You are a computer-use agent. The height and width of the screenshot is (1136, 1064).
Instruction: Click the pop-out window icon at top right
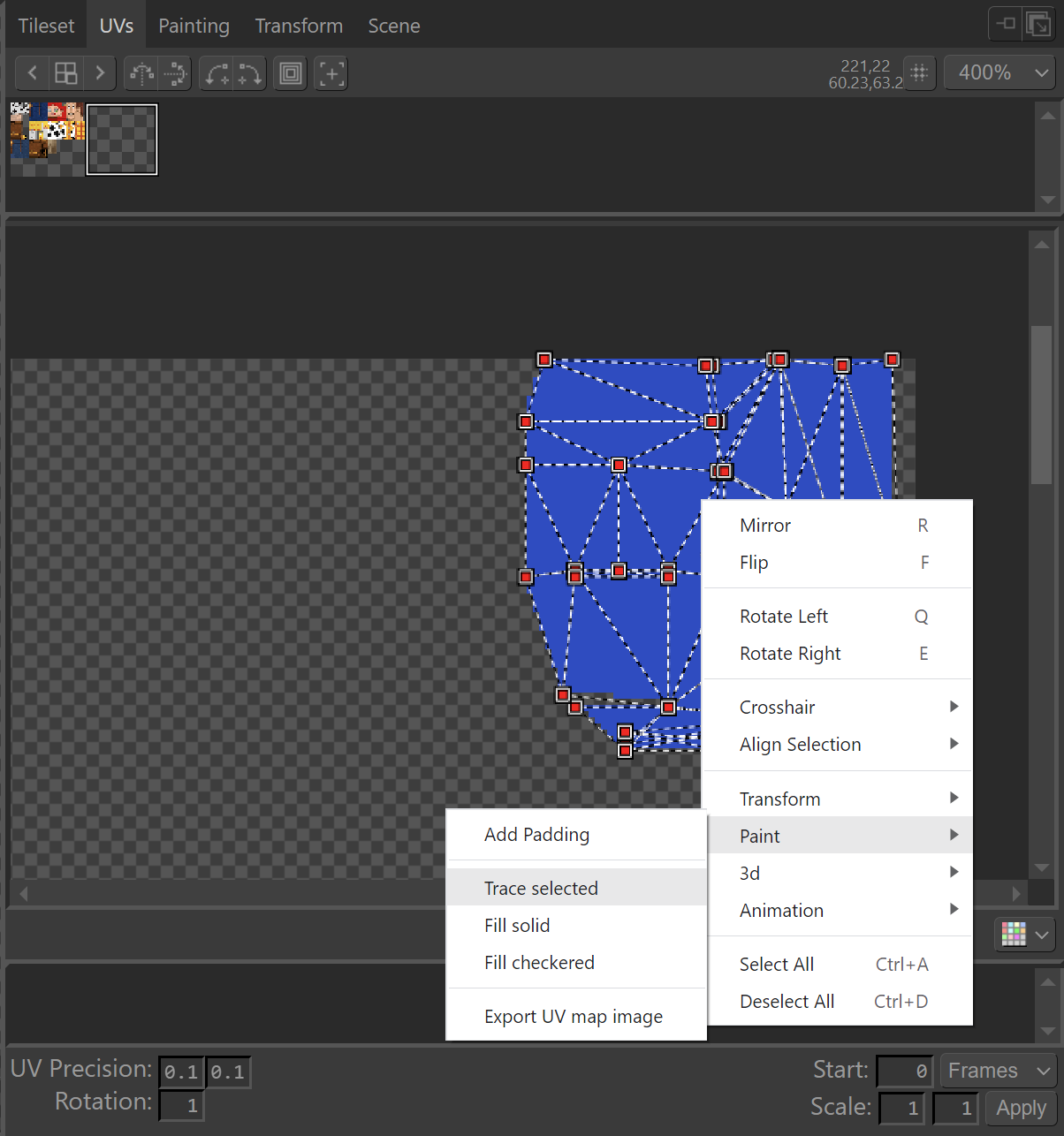point(1038,24)
